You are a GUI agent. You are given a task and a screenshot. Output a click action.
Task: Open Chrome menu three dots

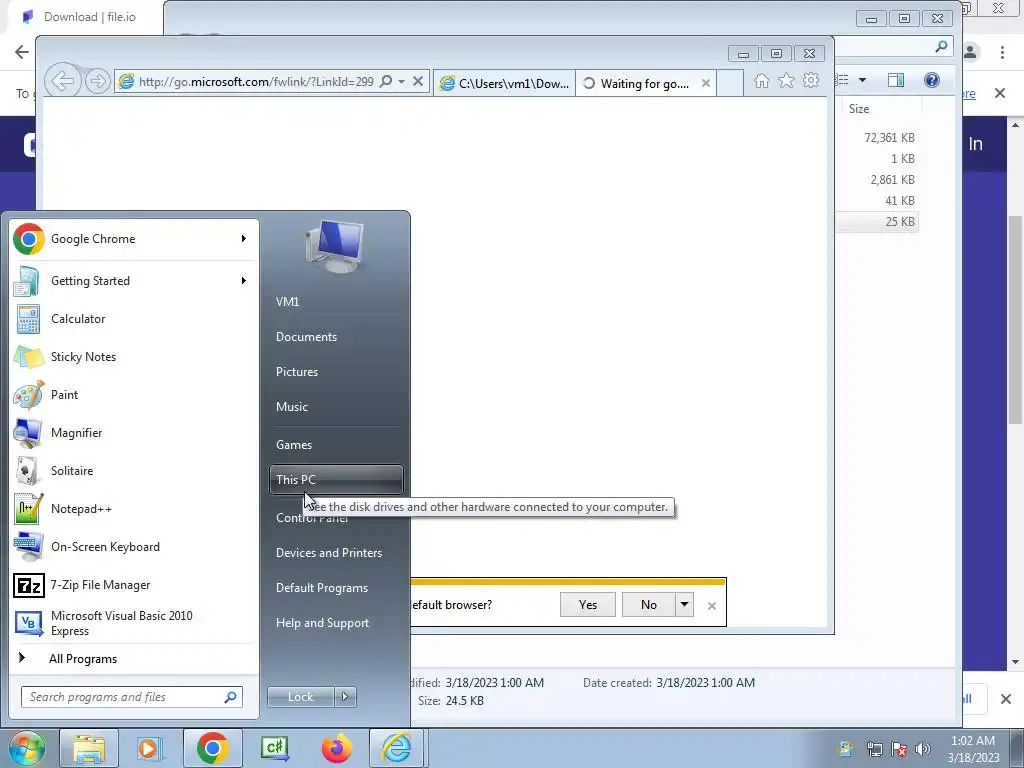pyautogui.click(x=1002, y=52)
